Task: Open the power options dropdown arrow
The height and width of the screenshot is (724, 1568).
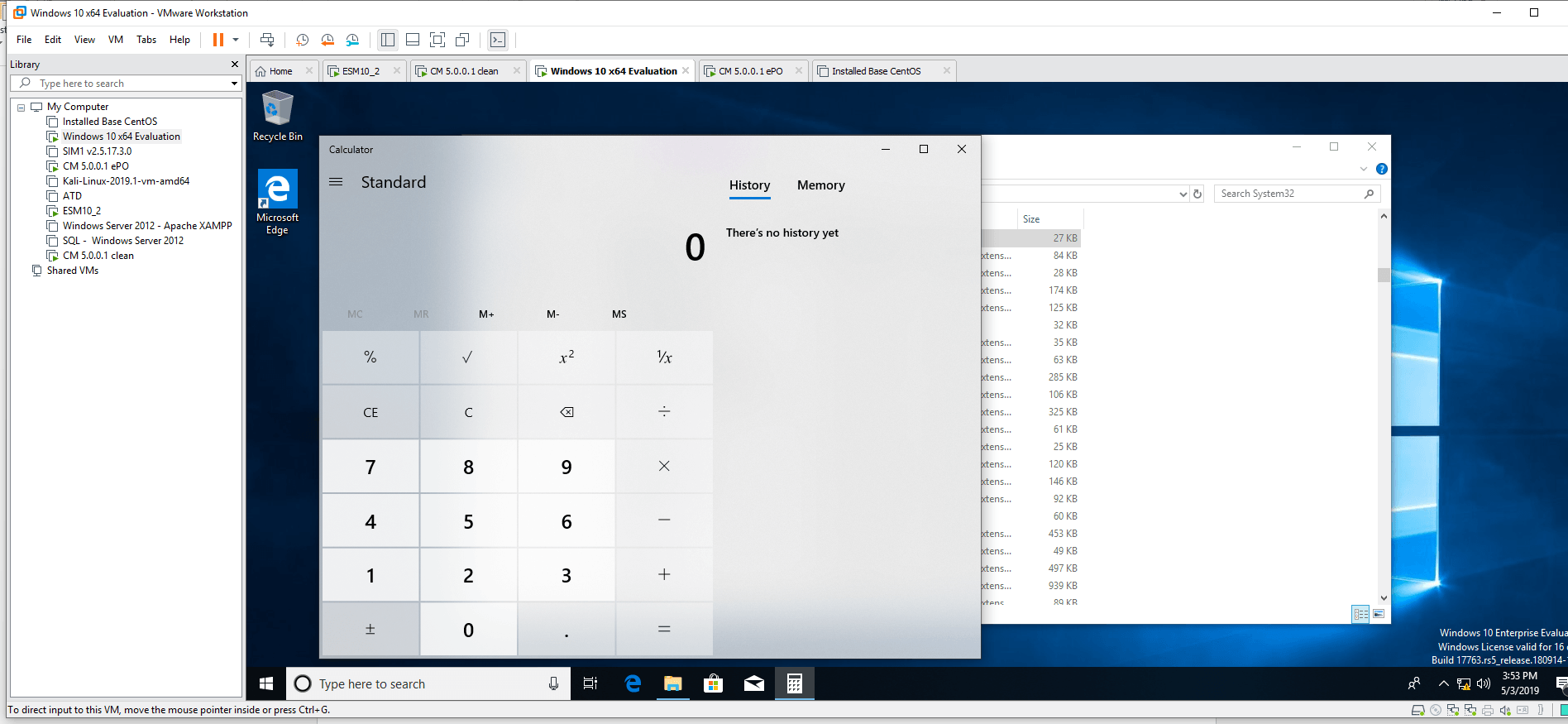Action: [236, 40]
